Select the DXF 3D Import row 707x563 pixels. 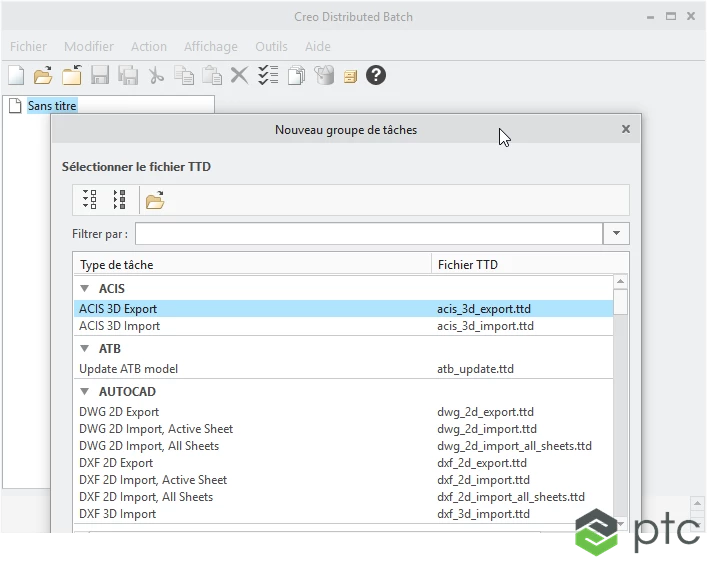tap(343, 514)
